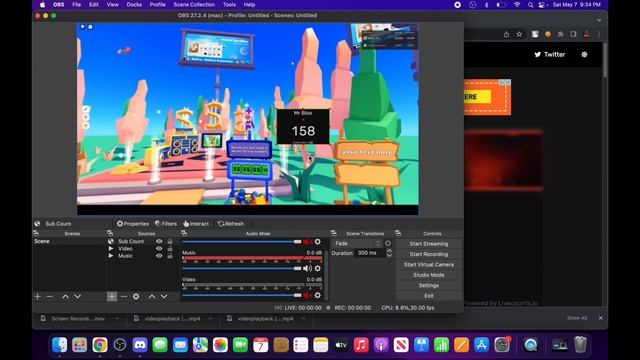640x360 pixels.
Task: Expand the Video group in Sources
Action: click(x=111, y=249)
